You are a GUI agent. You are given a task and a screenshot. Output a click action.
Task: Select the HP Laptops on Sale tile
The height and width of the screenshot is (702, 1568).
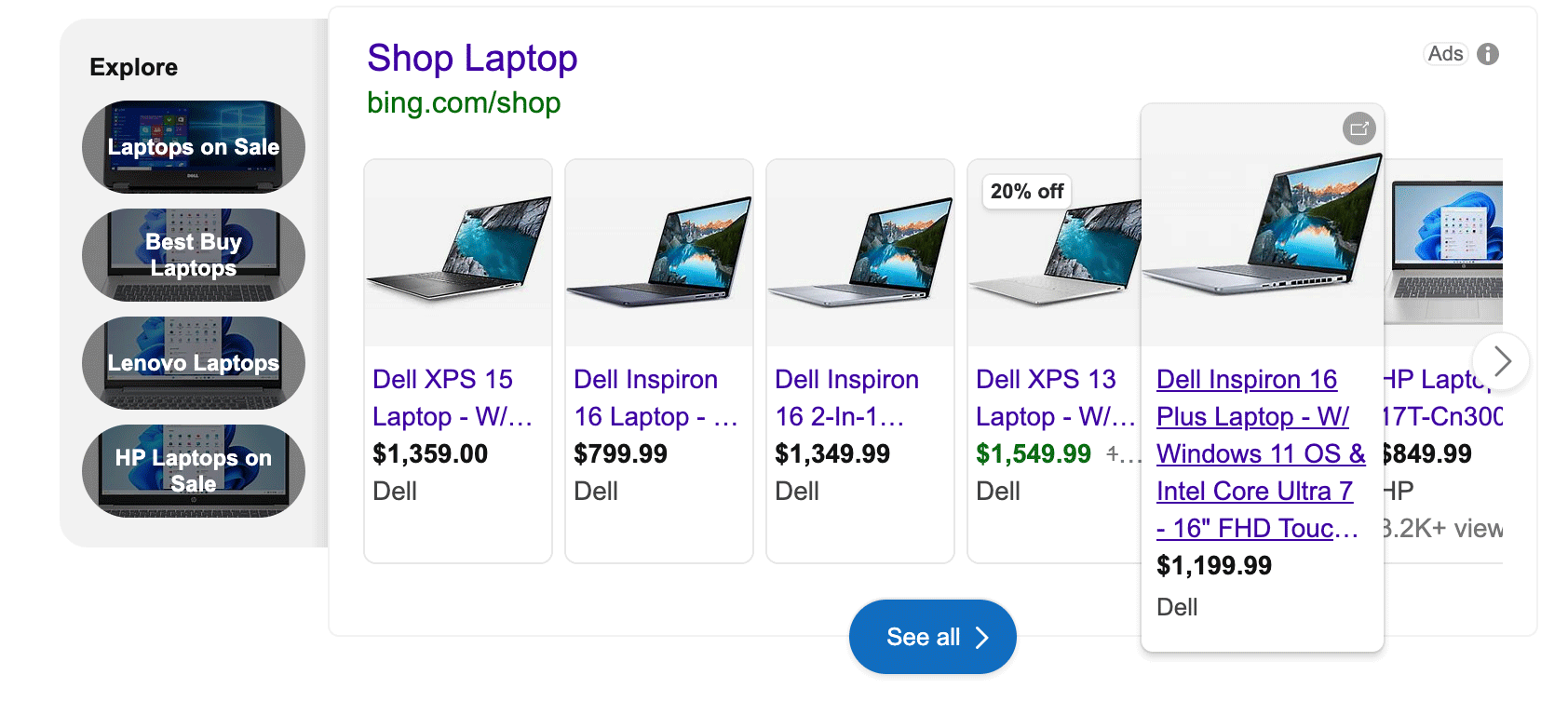pyautogui.click(x=192, y=470)
